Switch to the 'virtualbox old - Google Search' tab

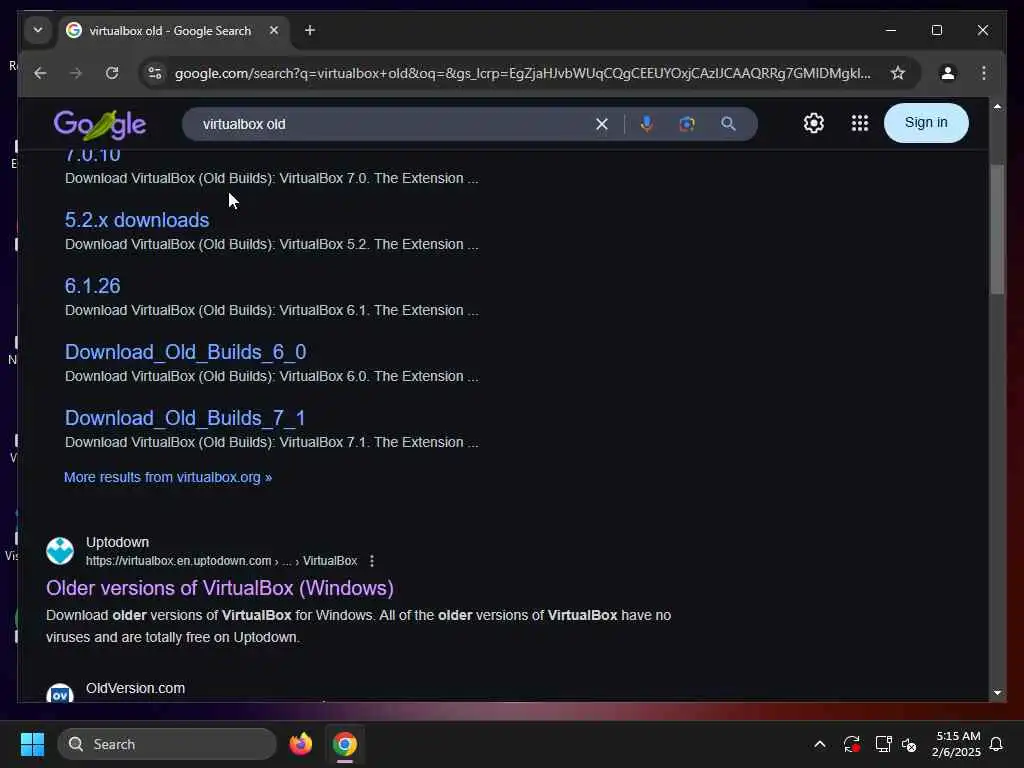click(170, 31)
